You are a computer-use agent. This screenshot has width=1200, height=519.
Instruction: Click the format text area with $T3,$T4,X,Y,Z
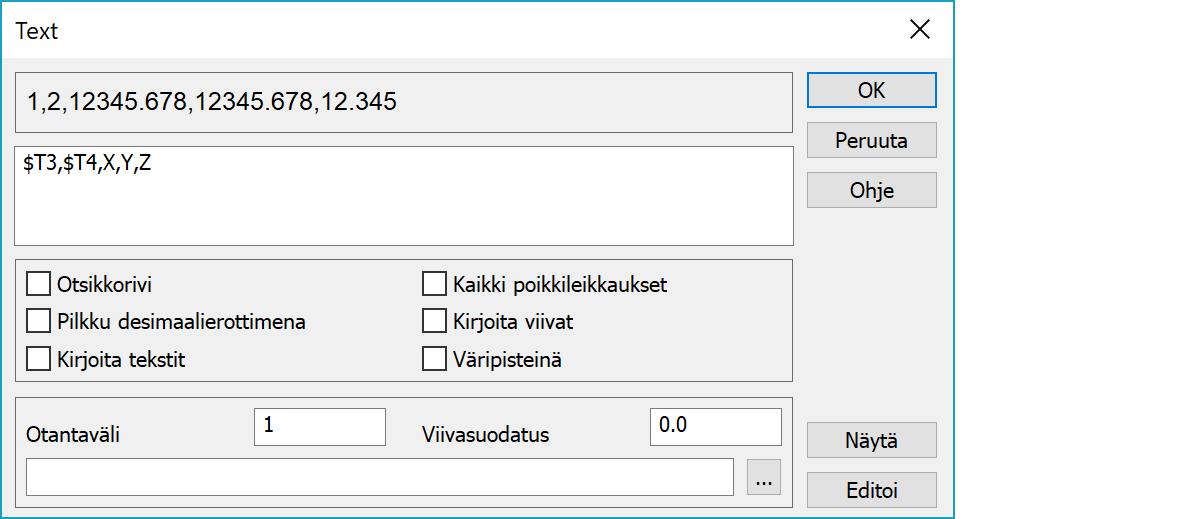[404, 196]
